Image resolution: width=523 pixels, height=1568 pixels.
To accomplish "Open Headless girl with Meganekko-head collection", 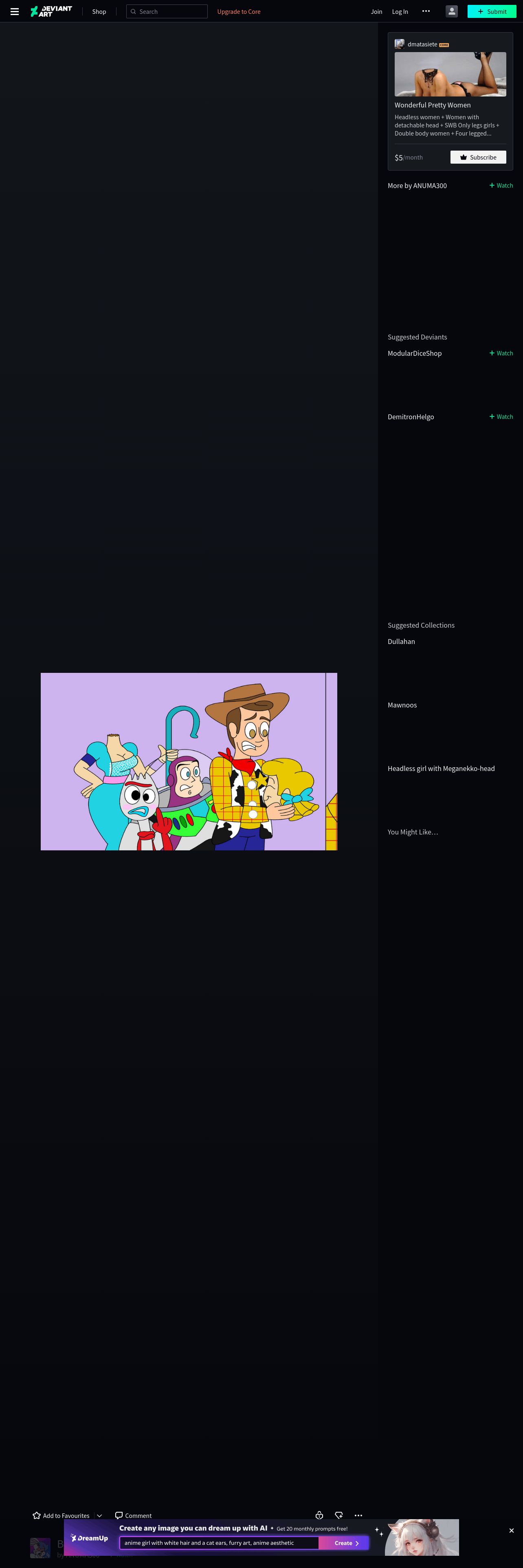I will coord(442,769).
